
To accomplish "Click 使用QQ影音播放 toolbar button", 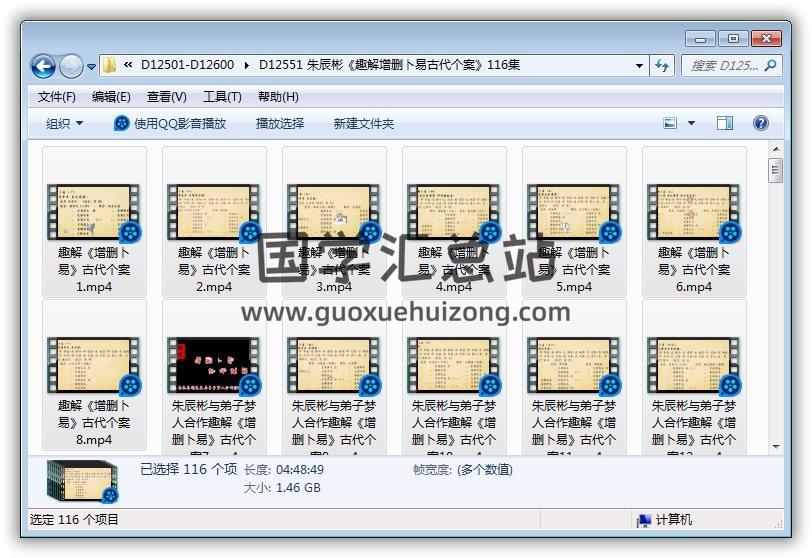I will click(x=170, y=123).
